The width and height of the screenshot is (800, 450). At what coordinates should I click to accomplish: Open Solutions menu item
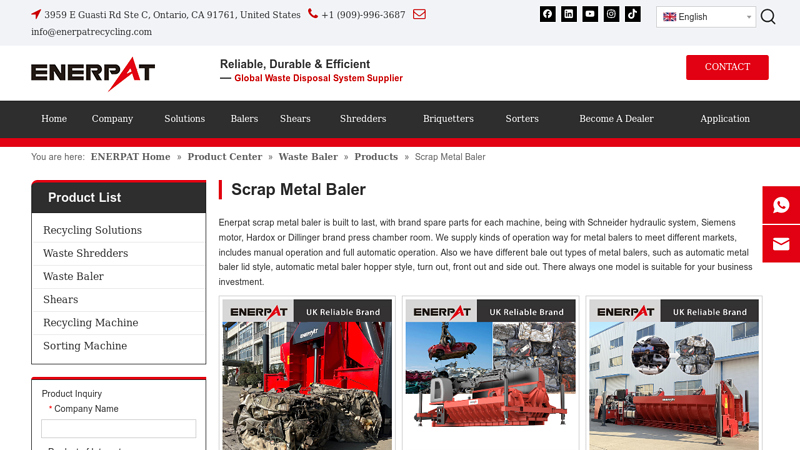(185, 119)
